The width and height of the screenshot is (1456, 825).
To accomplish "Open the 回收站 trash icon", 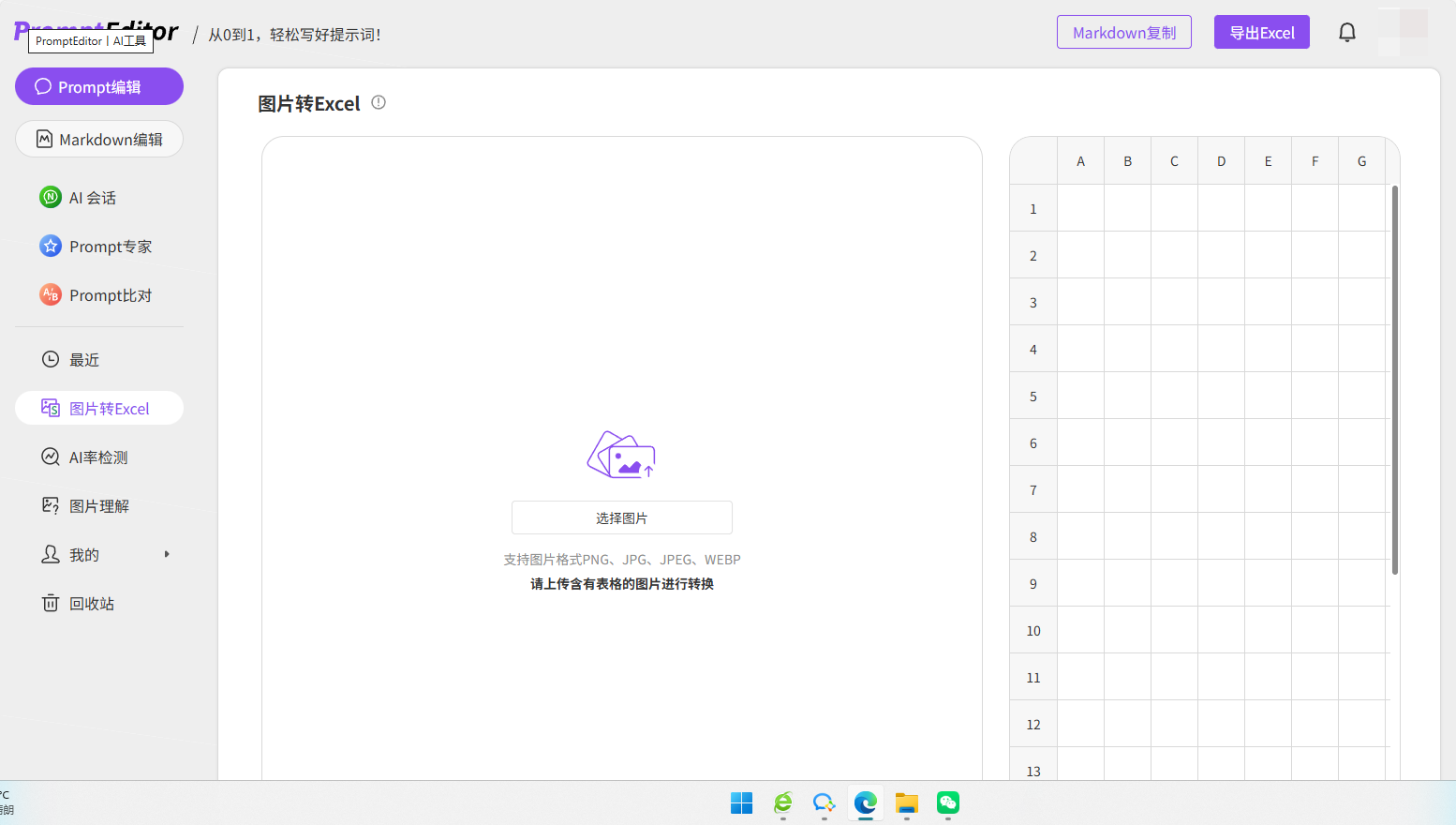I will [50, 603].
